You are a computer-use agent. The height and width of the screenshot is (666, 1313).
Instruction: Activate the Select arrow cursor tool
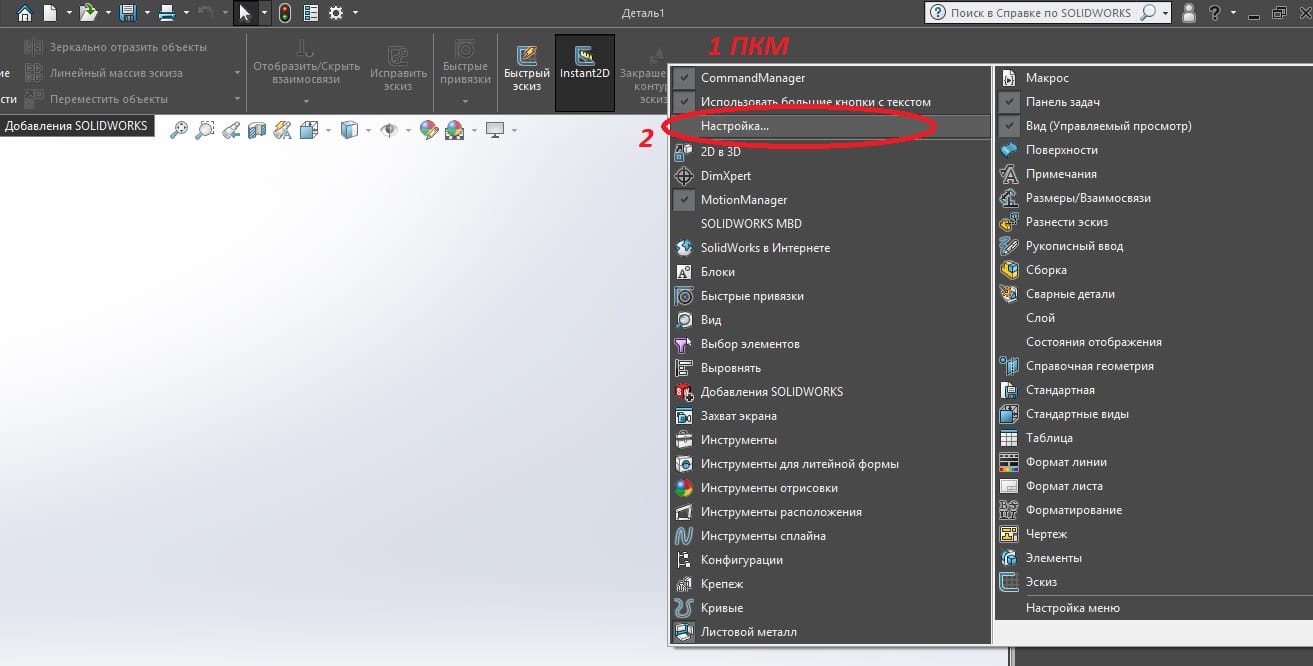(245, 13)
